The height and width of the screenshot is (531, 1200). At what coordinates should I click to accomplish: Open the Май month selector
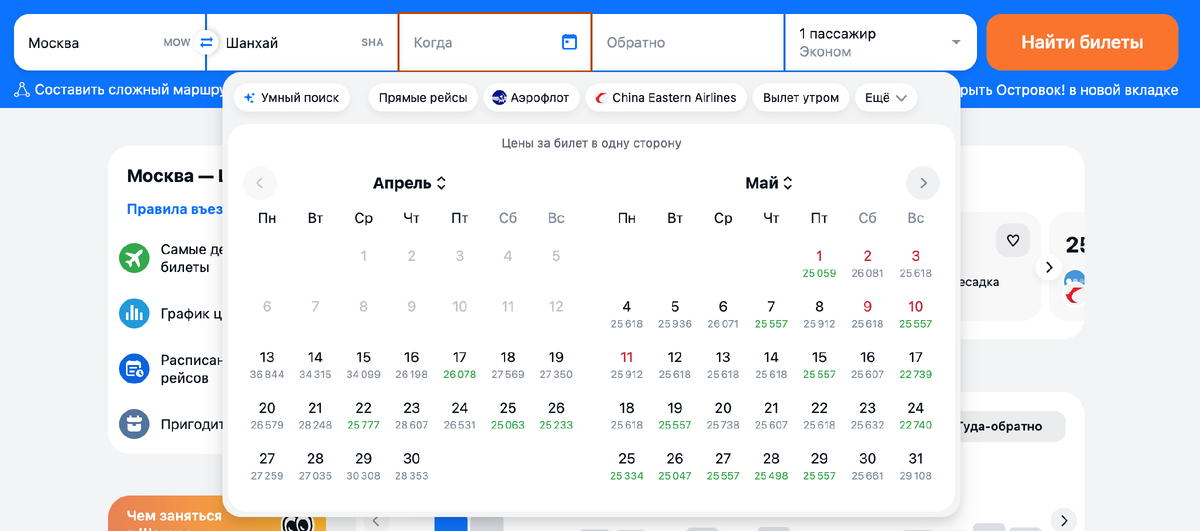[x=769, y=183]
